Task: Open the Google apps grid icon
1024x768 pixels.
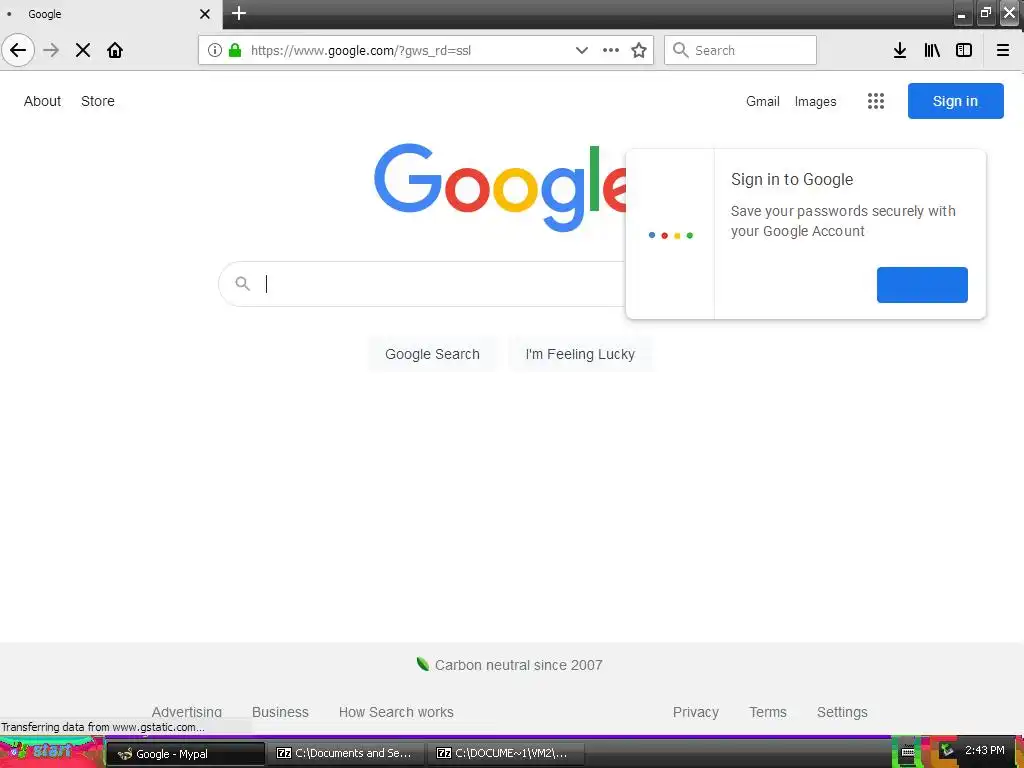Action: point(876,101)
